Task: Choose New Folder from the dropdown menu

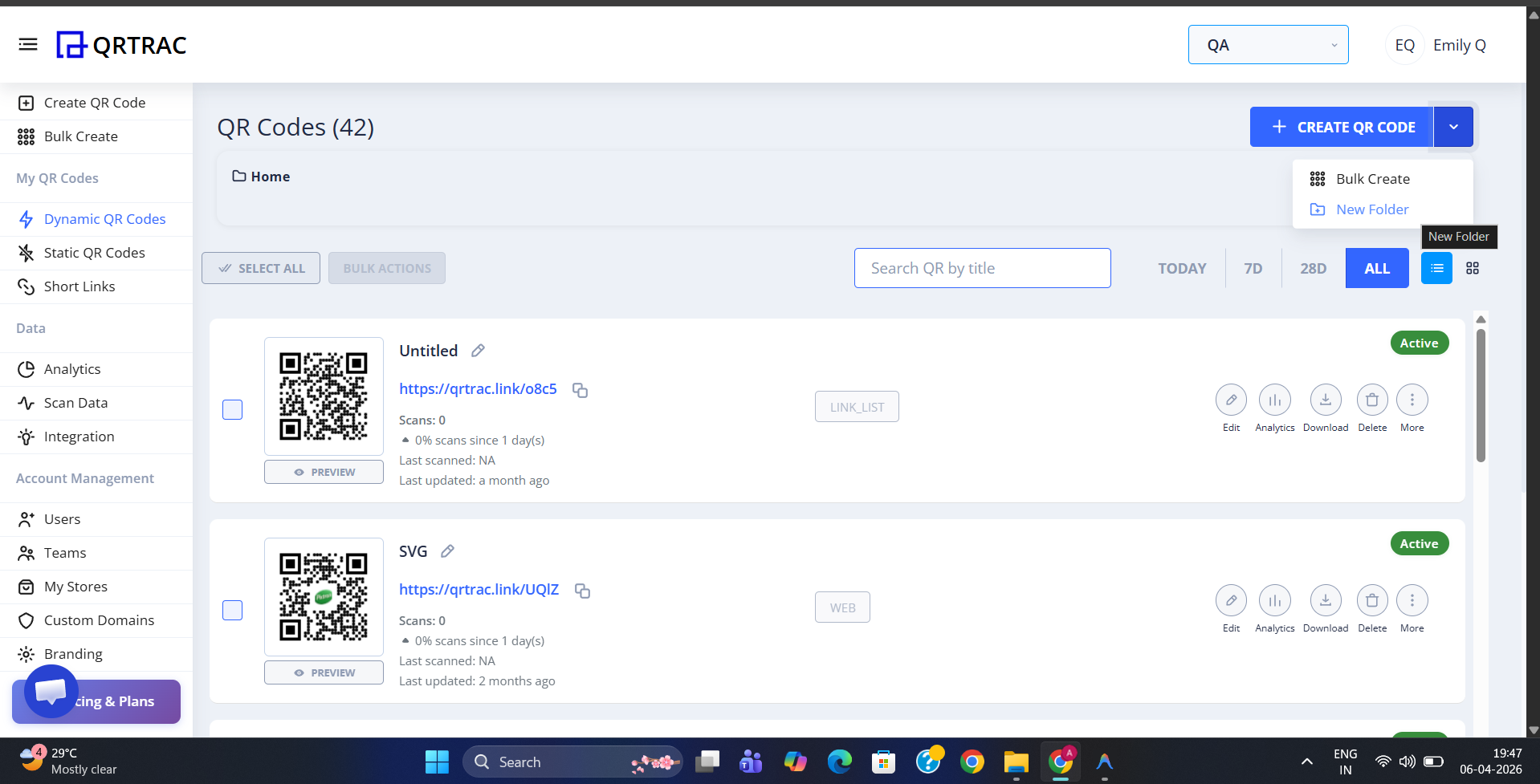Action: (x=1372, y=209)
